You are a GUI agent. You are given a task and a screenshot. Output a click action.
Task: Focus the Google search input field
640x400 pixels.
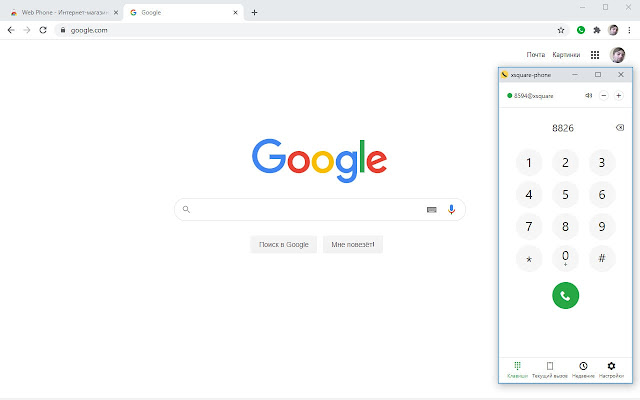[320, 209]
